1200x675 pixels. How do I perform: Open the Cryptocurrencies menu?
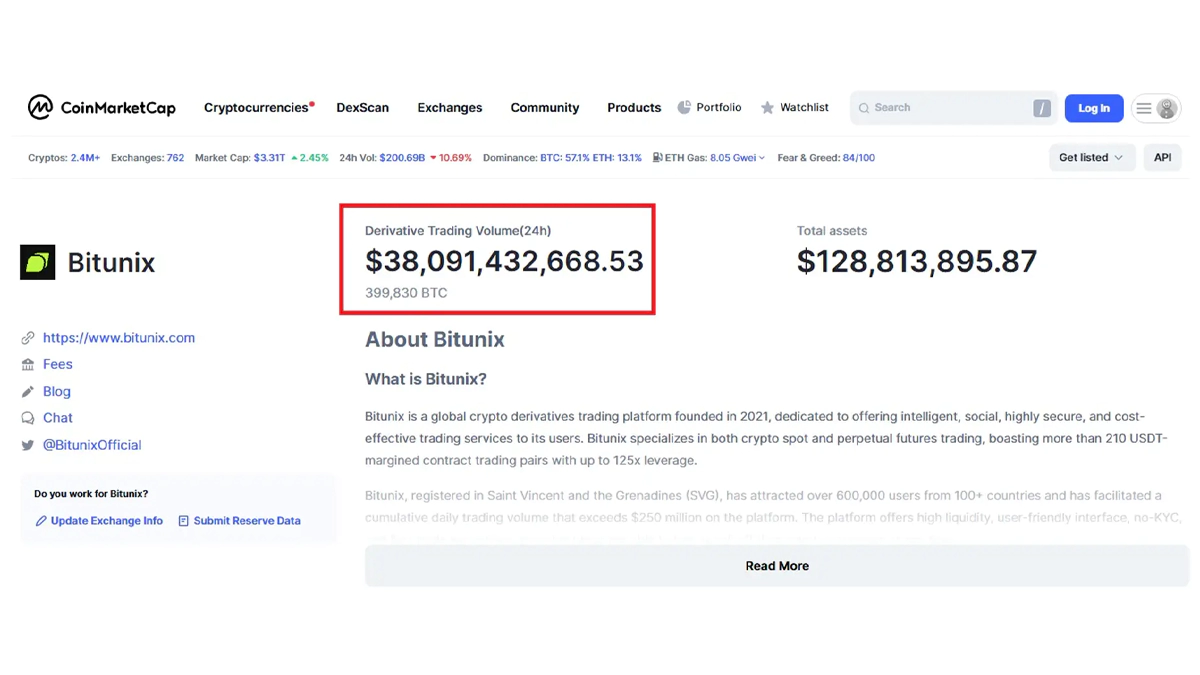tap(256, 108)
